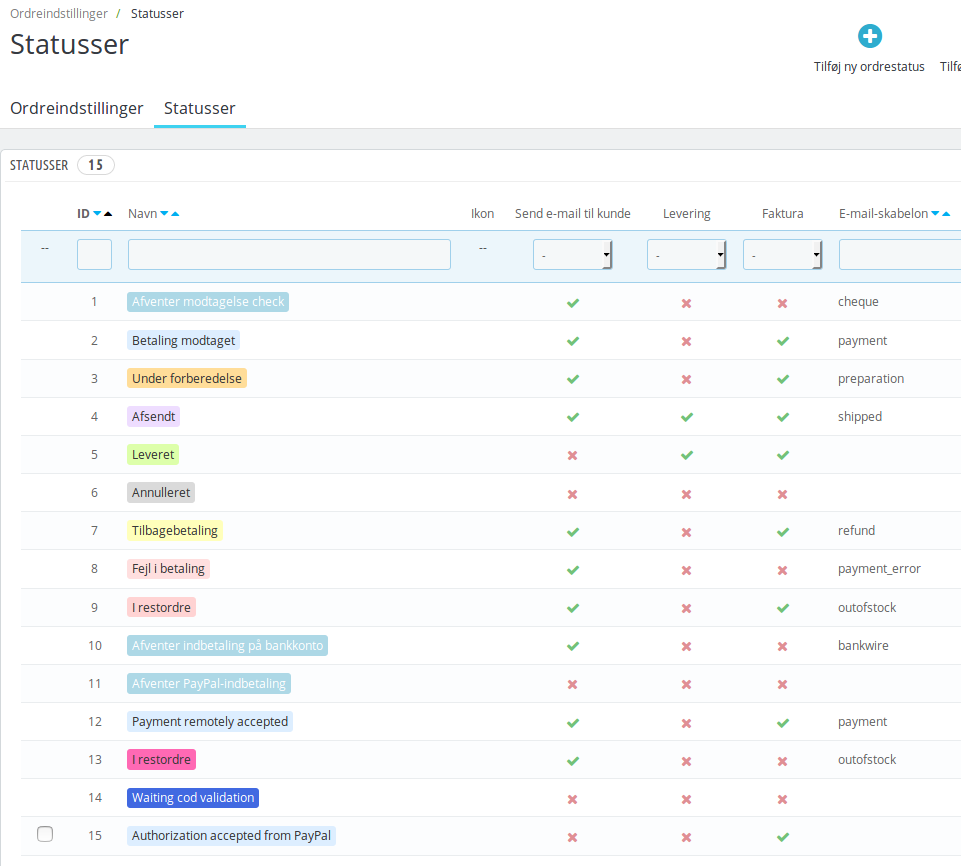The width and height of the screenshot is (961, 866).
Task: Click the ID column header
Action: [x=83, y=213]
